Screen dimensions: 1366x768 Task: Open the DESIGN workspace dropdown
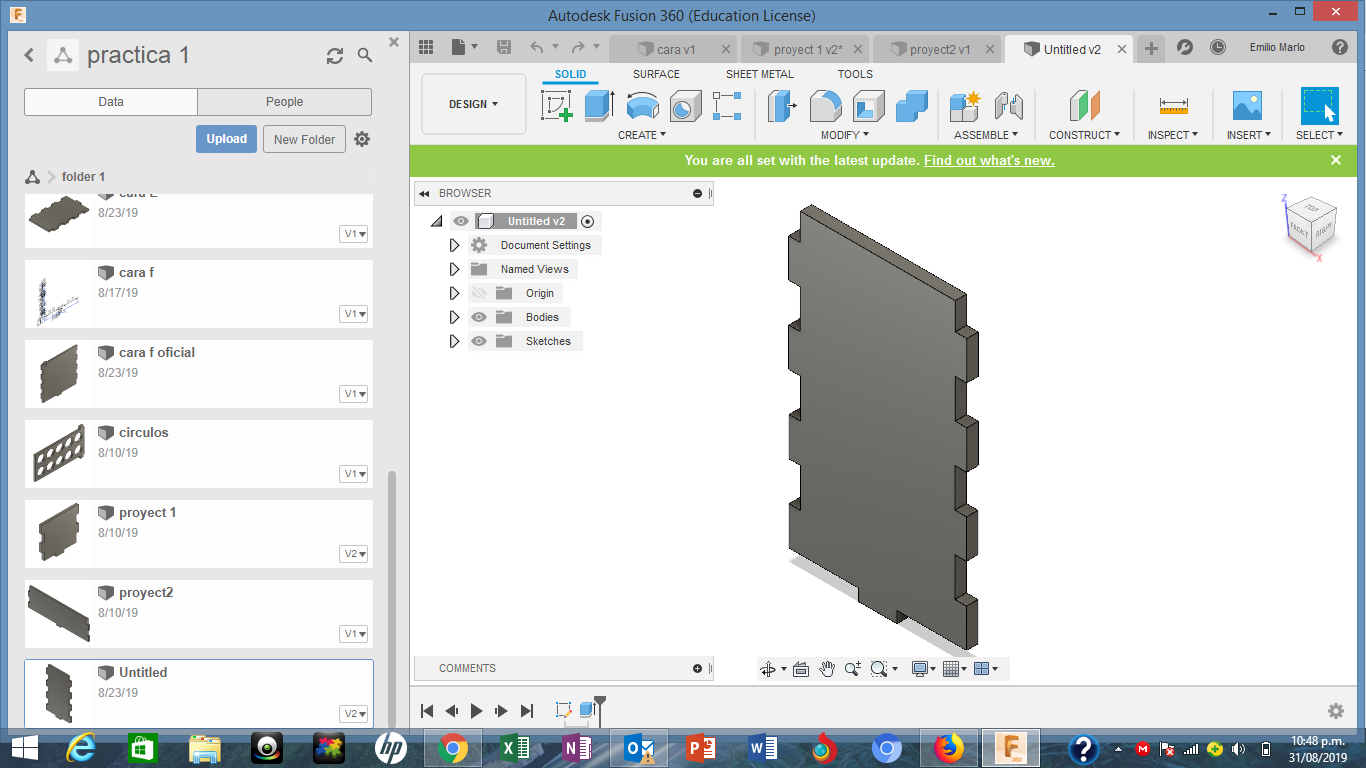(474, 104)
